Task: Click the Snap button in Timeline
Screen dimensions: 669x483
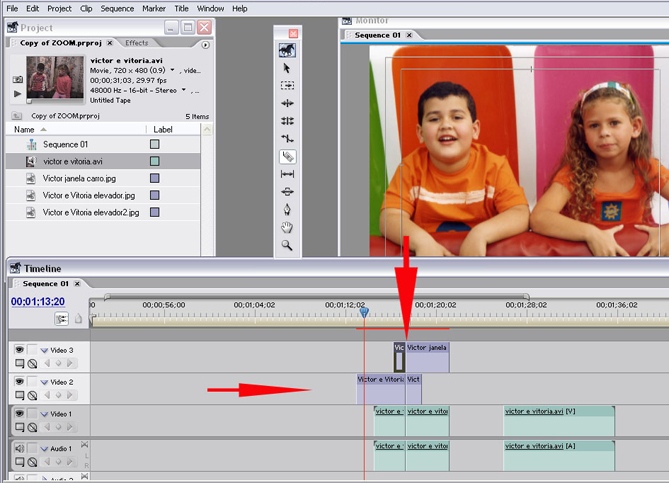Action: pos(62,318)
